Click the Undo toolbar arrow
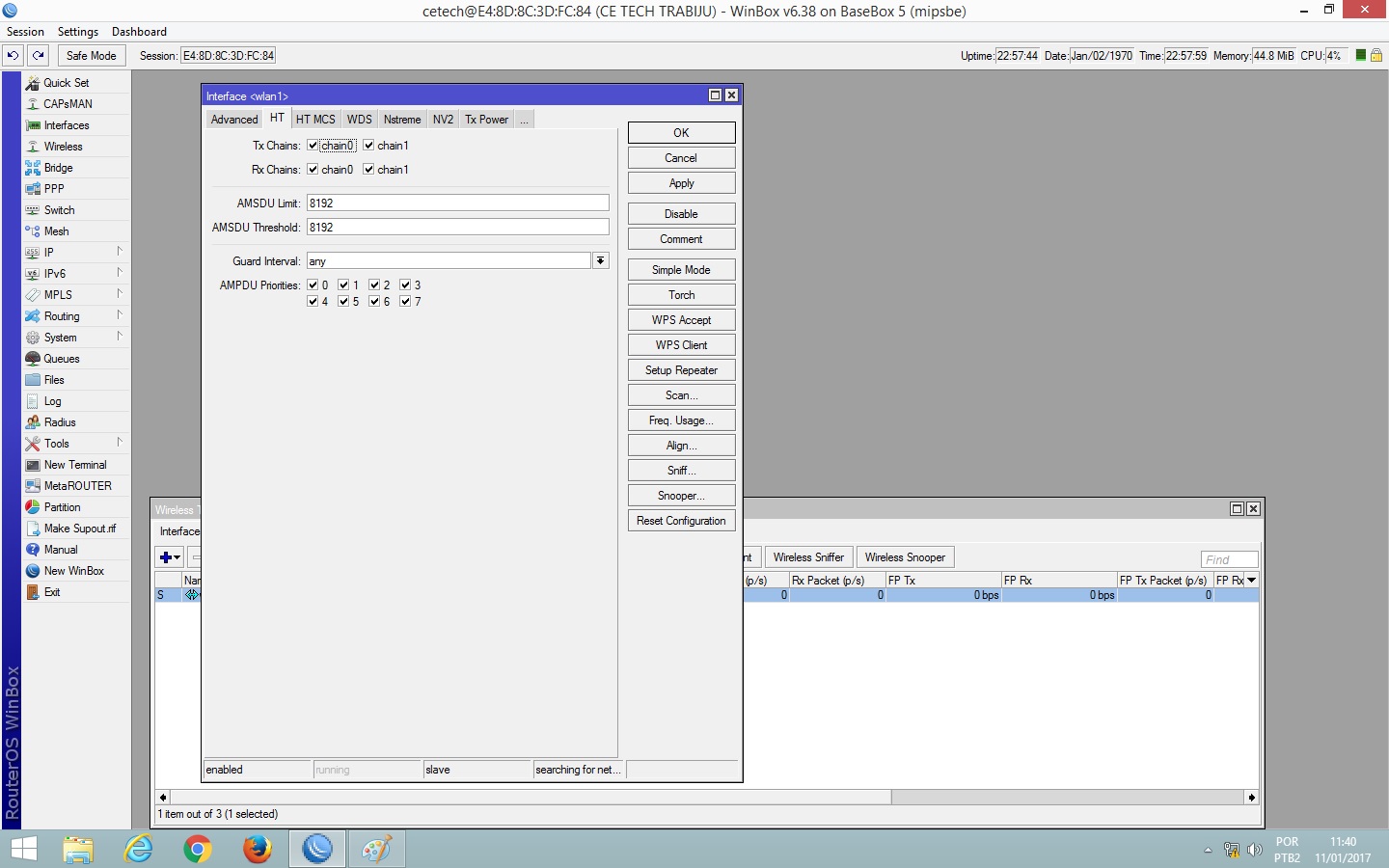 [x=14, y=56]
